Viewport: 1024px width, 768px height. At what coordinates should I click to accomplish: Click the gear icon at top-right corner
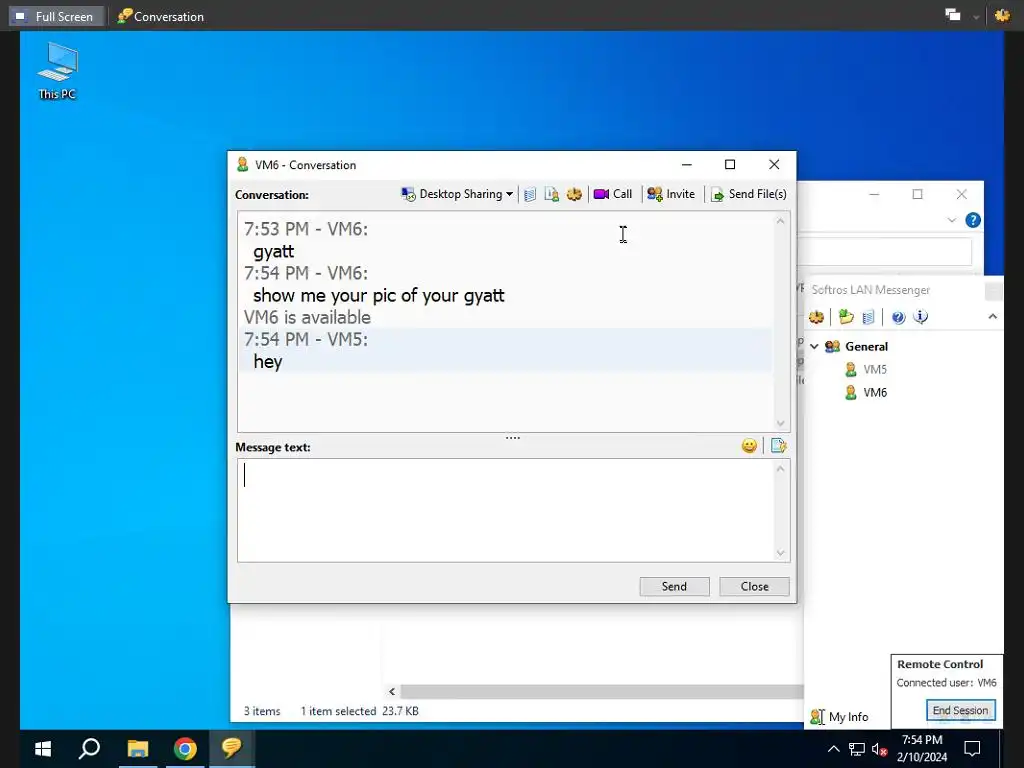1002,15
